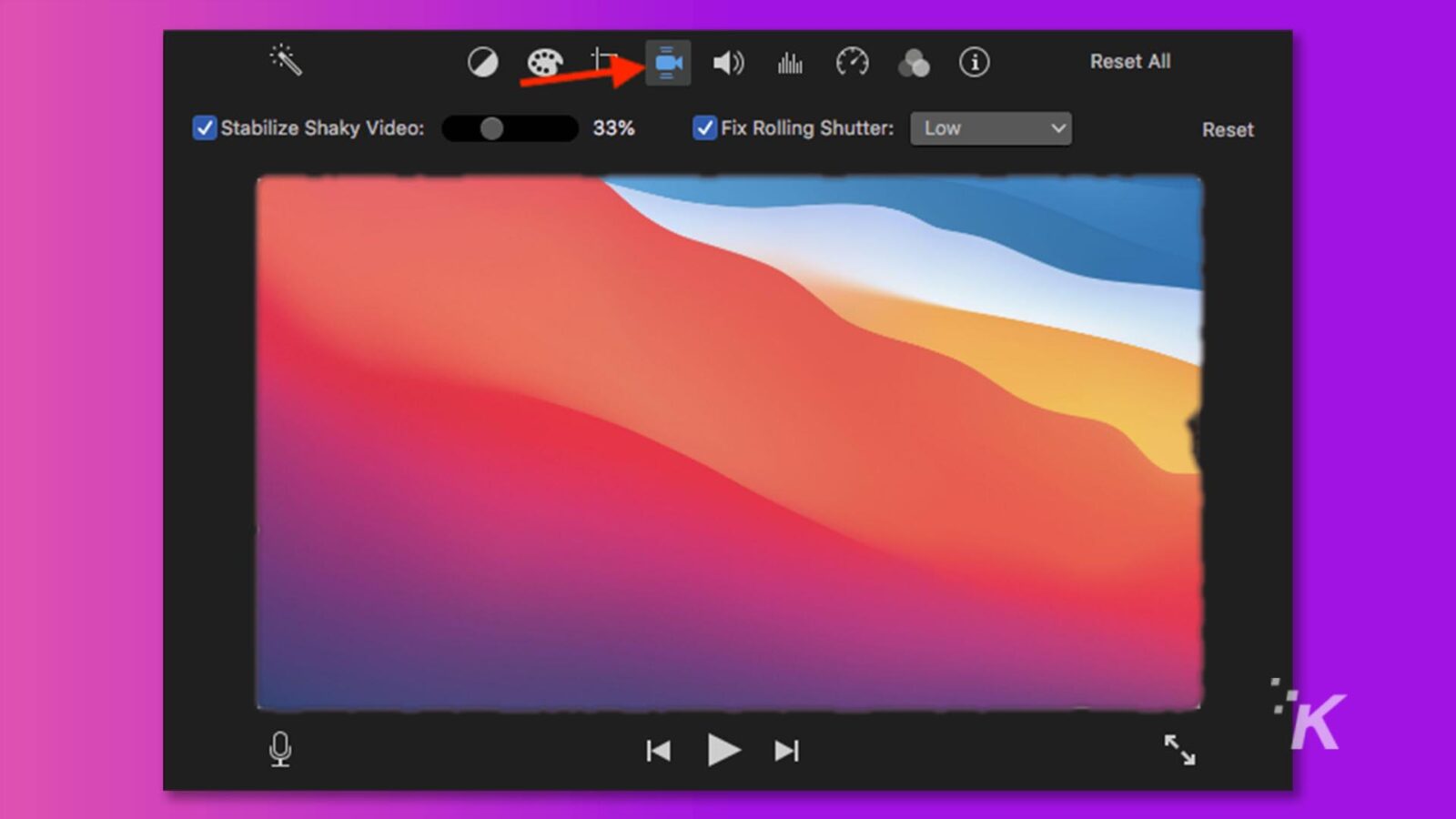This screenshot has height=819, width=1456.
Task: Show the clip information panel
Action: click(x=975, y=63)
